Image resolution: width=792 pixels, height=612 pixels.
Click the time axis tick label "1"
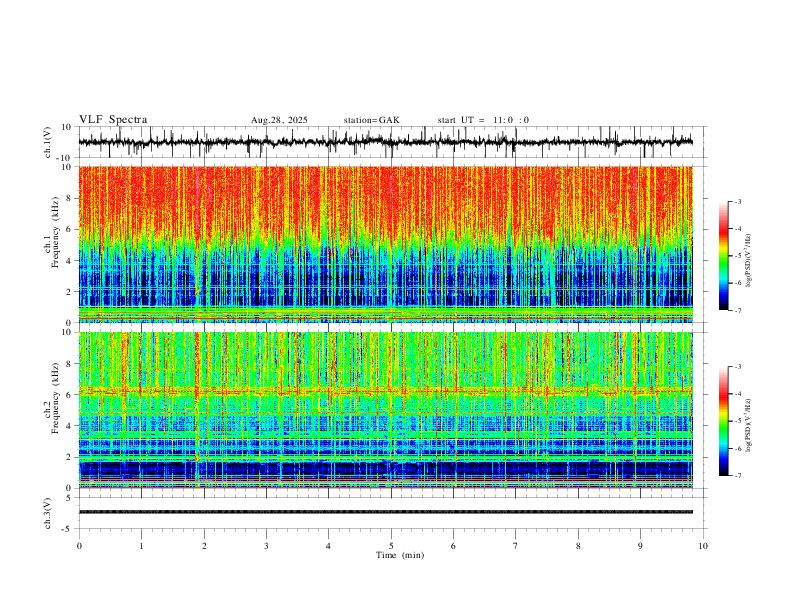tap(141, 546)
